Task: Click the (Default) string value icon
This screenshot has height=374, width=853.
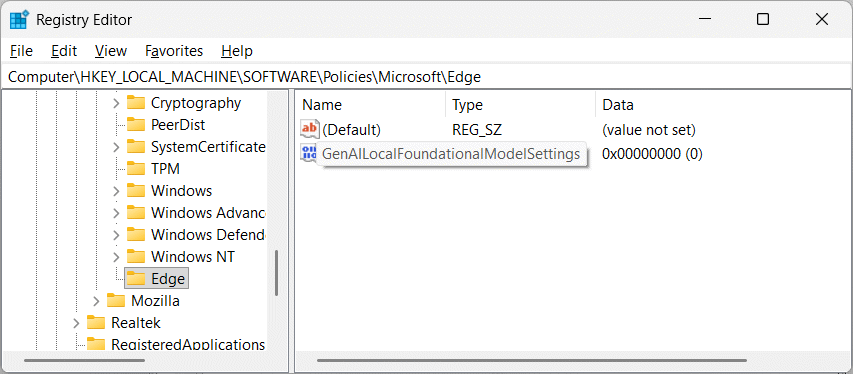Action: [309, 129]
